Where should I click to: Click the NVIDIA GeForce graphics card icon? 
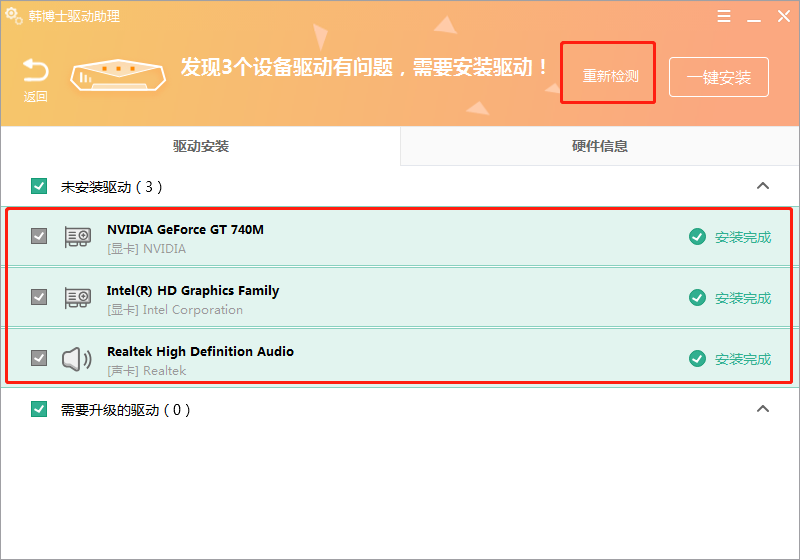77,237
